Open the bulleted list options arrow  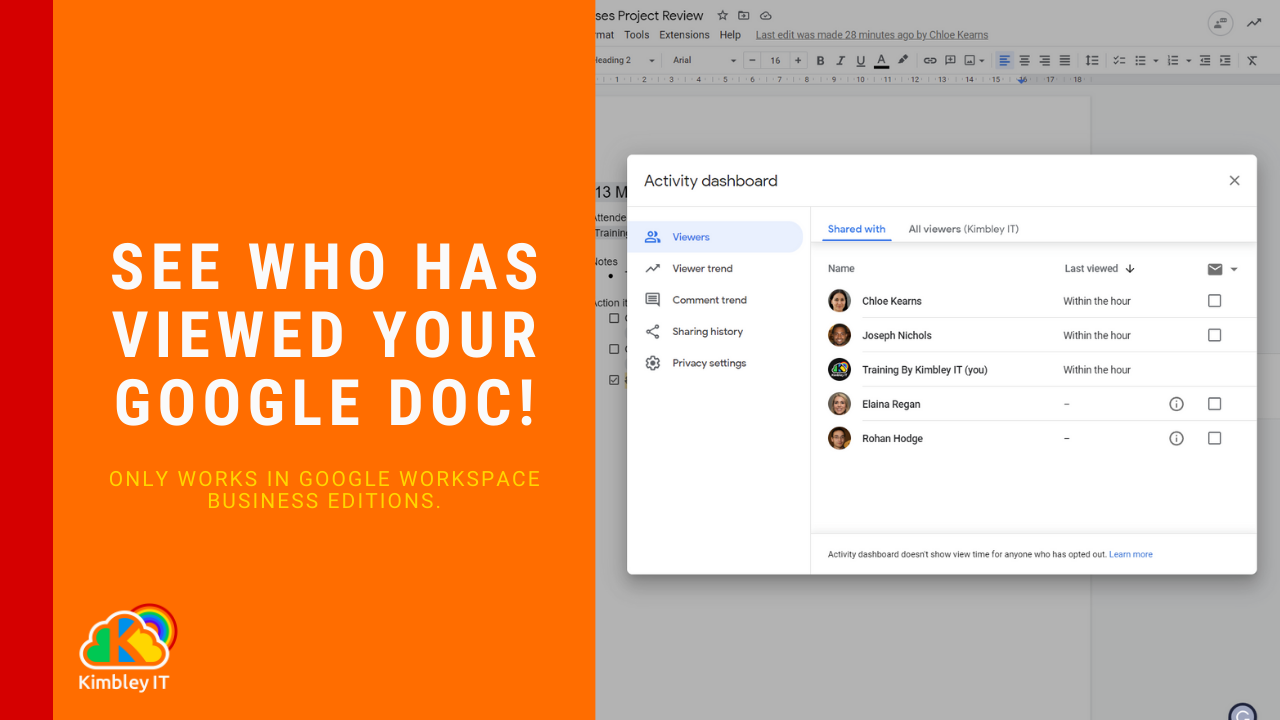click(1156, 61)
